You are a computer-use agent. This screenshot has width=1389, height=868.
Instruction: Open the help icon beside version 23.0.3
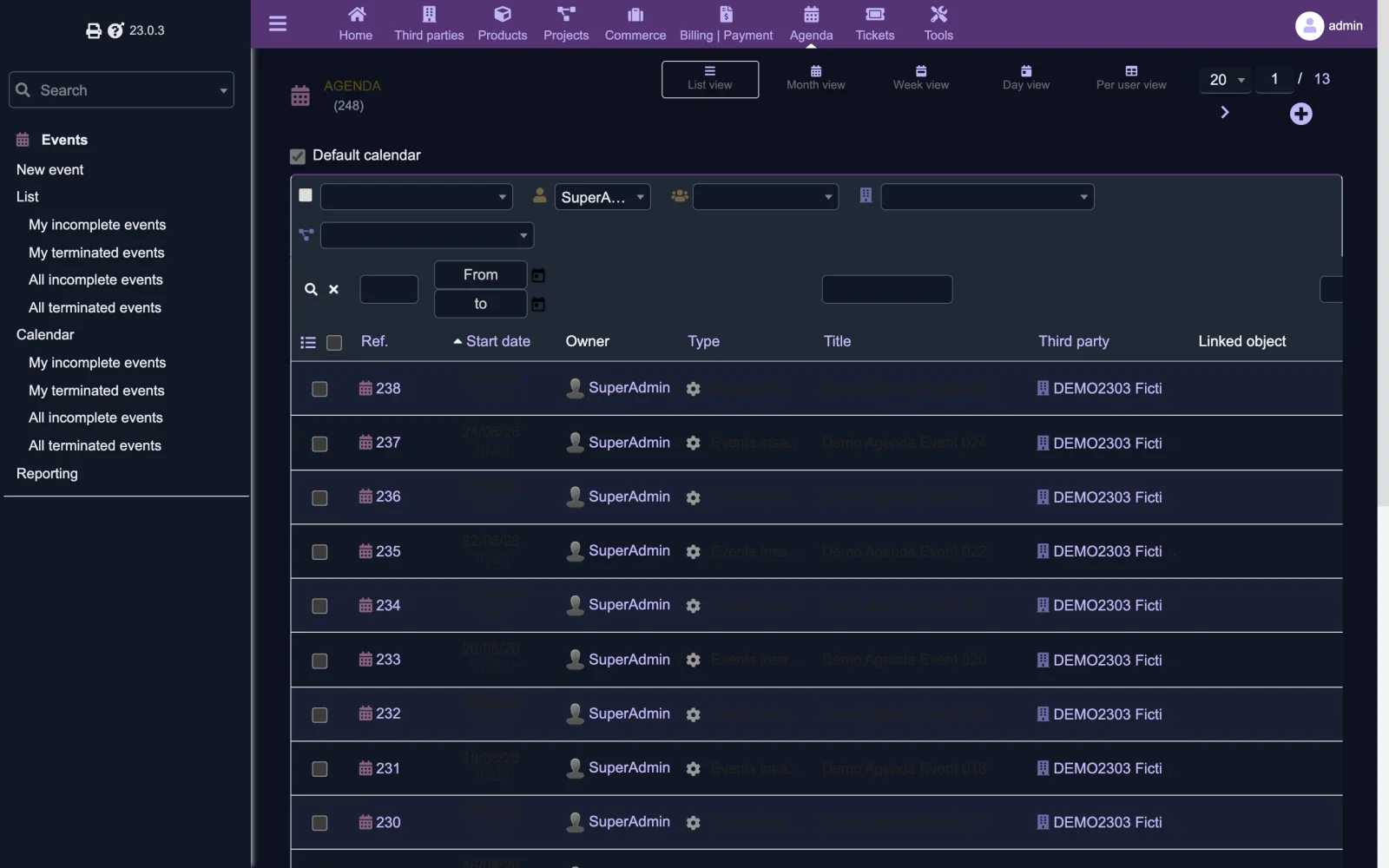point(115,30)
